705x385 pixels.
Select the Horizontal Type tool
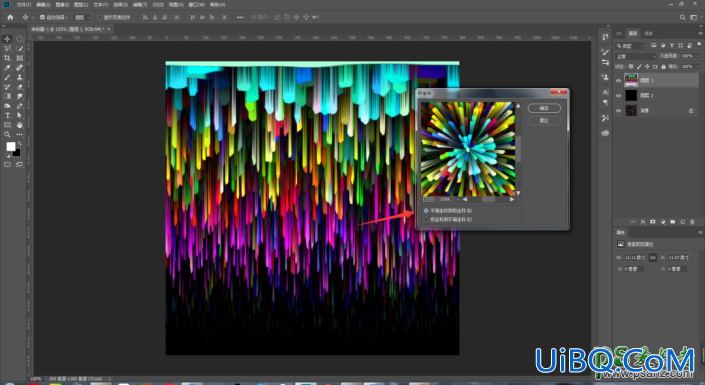[7, 116]
